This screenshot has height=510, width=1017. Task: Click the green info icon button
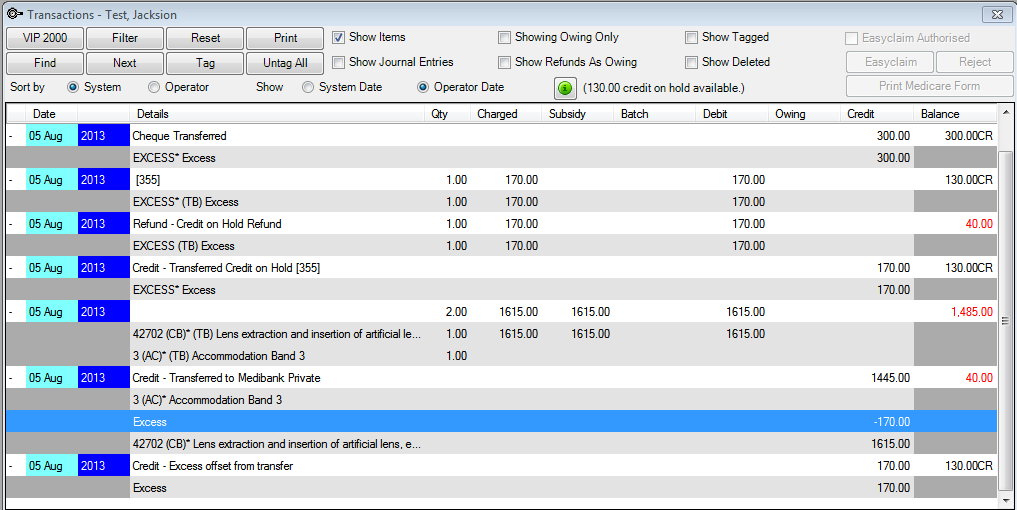tap(565, 88)
